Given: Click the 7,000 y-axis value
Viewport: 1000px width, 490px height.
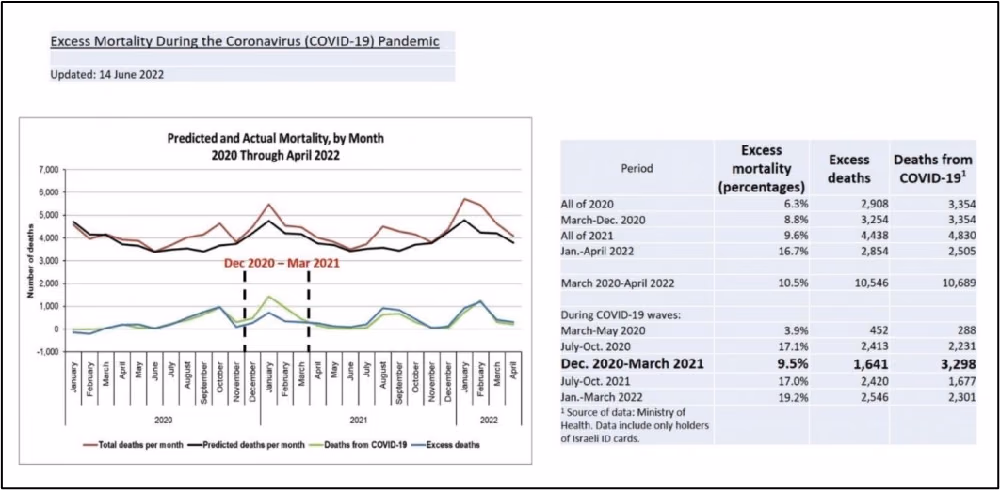Looking at the screenshot, I should (x=48, y=170).
